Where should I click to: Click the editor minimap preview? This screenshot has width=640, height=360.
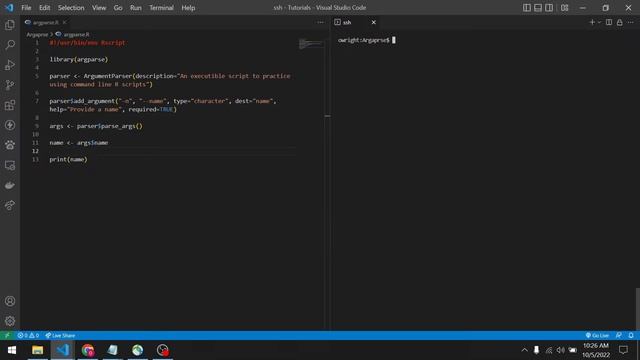(x=311, y=43)
